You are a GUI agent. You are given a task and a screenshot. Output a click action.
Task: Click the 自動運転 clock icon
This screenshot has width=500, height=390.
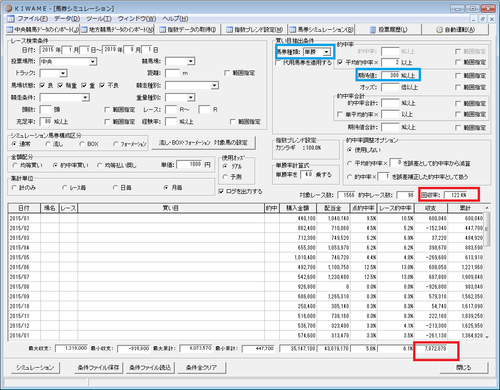(439, 30)
